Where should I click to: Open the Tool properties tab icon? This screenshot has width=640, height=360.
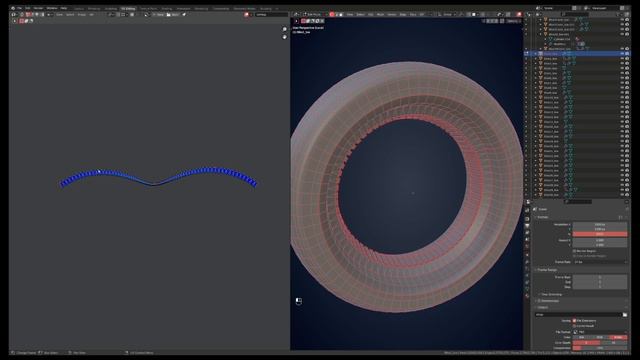tap(527, 210)
